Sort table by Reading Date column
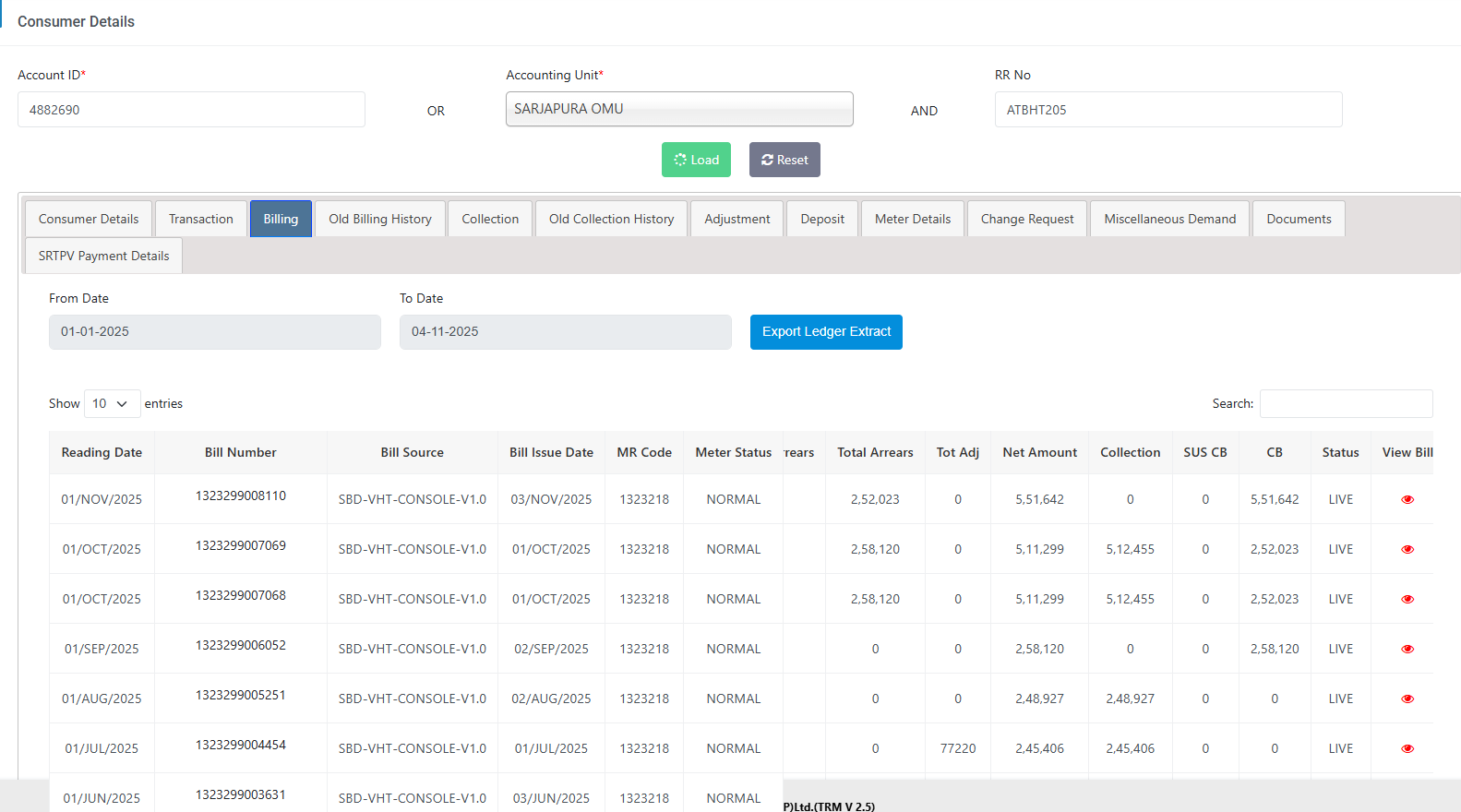The height and width of the screenshot is (812, 1461). 102,452
